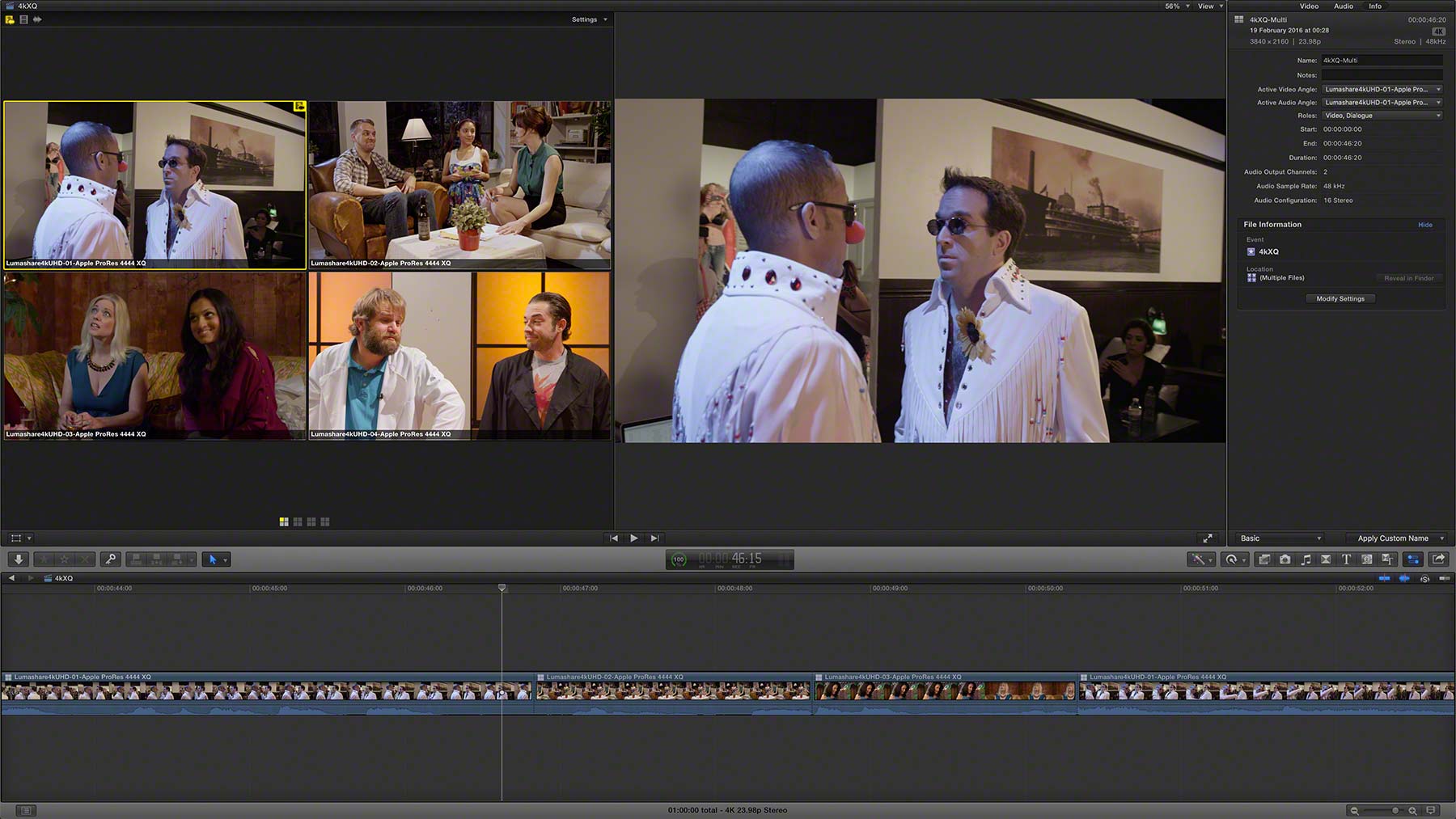The image size is (1456, 819).
Task: Open the Music and Sound browser
Action: coord(1306,559)
